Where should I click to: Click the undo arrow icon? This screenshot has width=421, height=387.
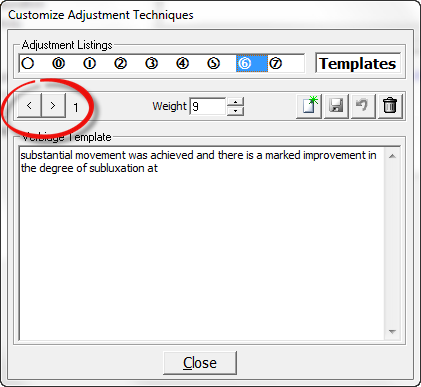tap(363, 106)
